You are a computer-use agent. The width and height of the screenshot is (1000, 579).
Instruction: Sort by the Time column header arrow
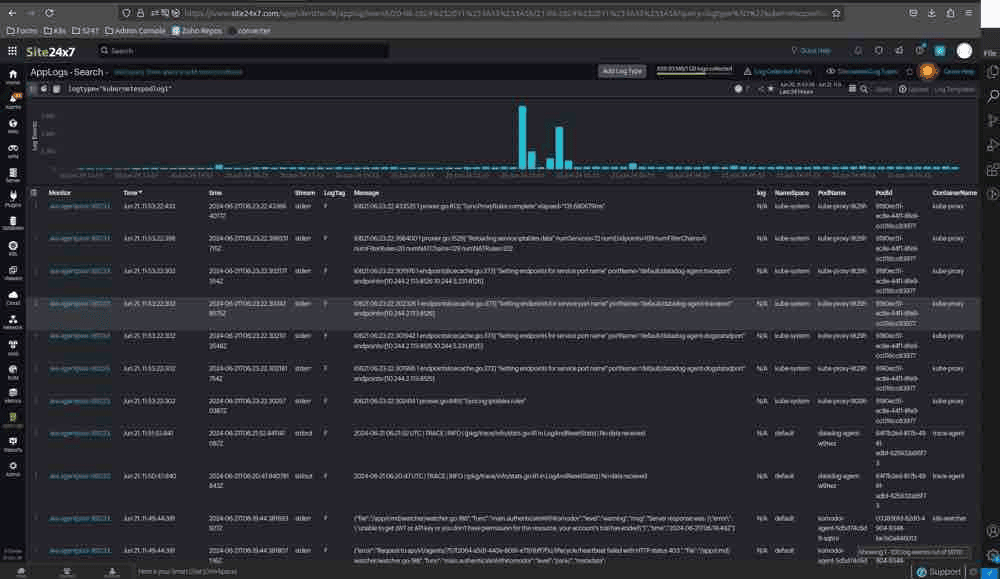pos(140,193)
